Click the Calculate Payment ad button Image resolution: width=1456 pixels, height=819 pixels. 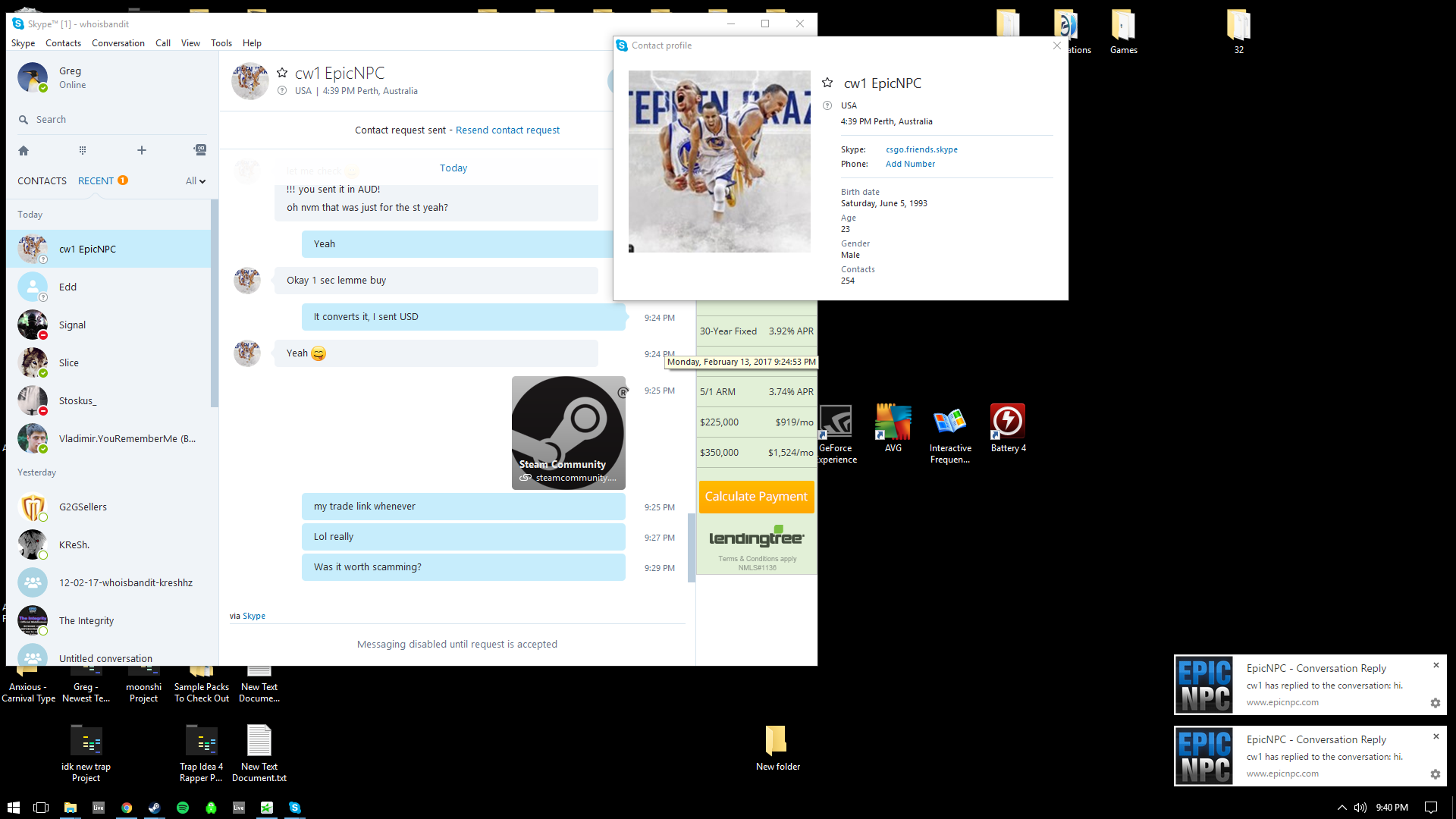coord(756,497)
